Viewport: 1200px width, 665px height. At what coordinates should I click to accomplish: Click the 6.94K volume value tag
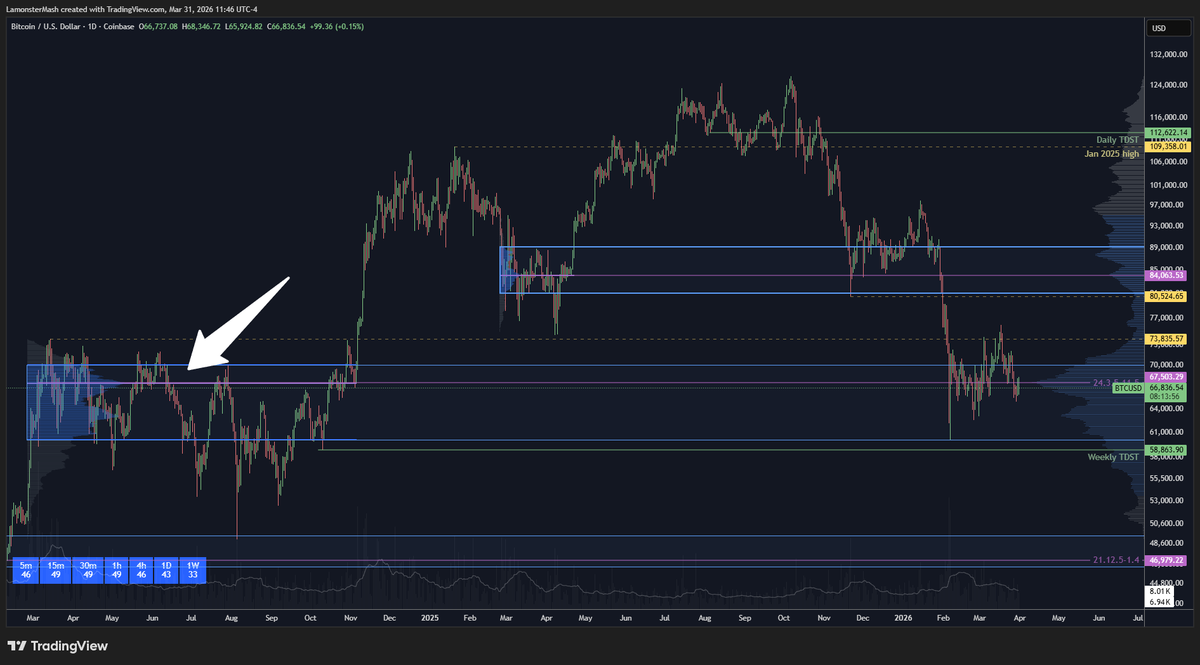coord(1159,603)
